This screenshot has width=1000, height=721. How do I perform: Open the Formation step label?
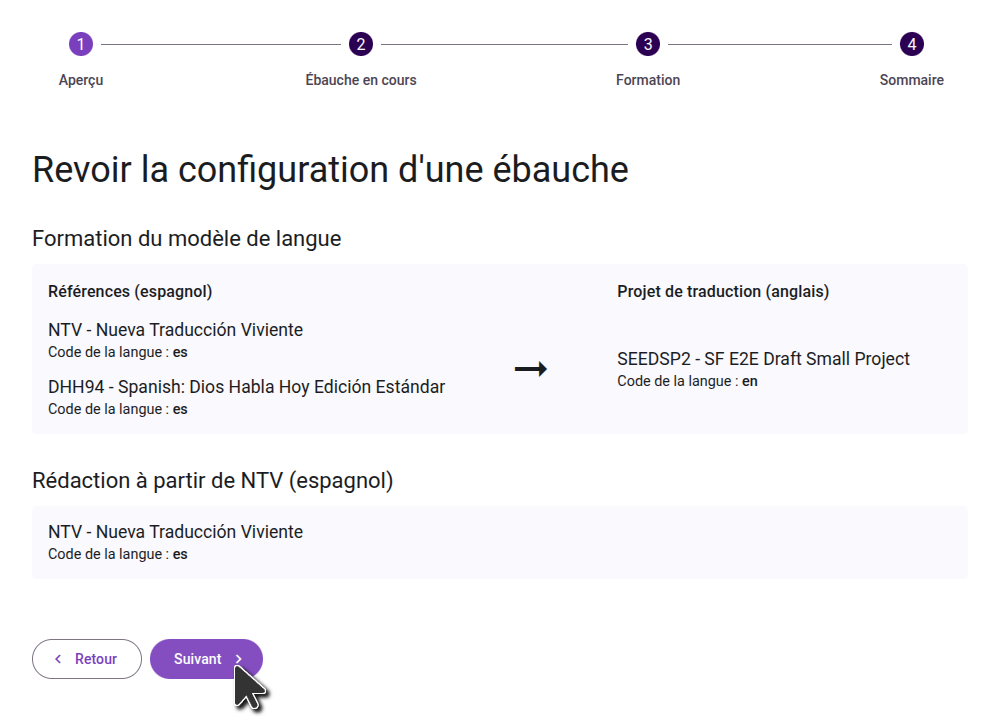[648, 80]
